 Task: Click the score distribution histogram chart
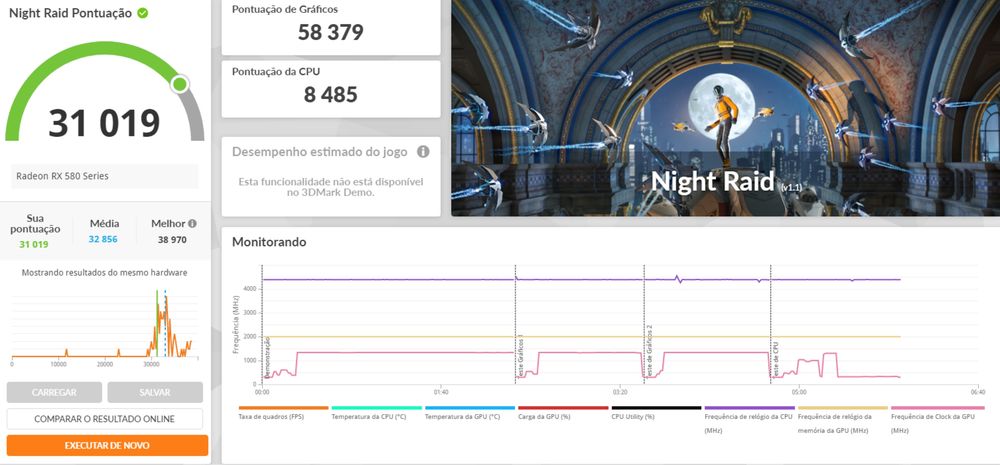point(105,325)
